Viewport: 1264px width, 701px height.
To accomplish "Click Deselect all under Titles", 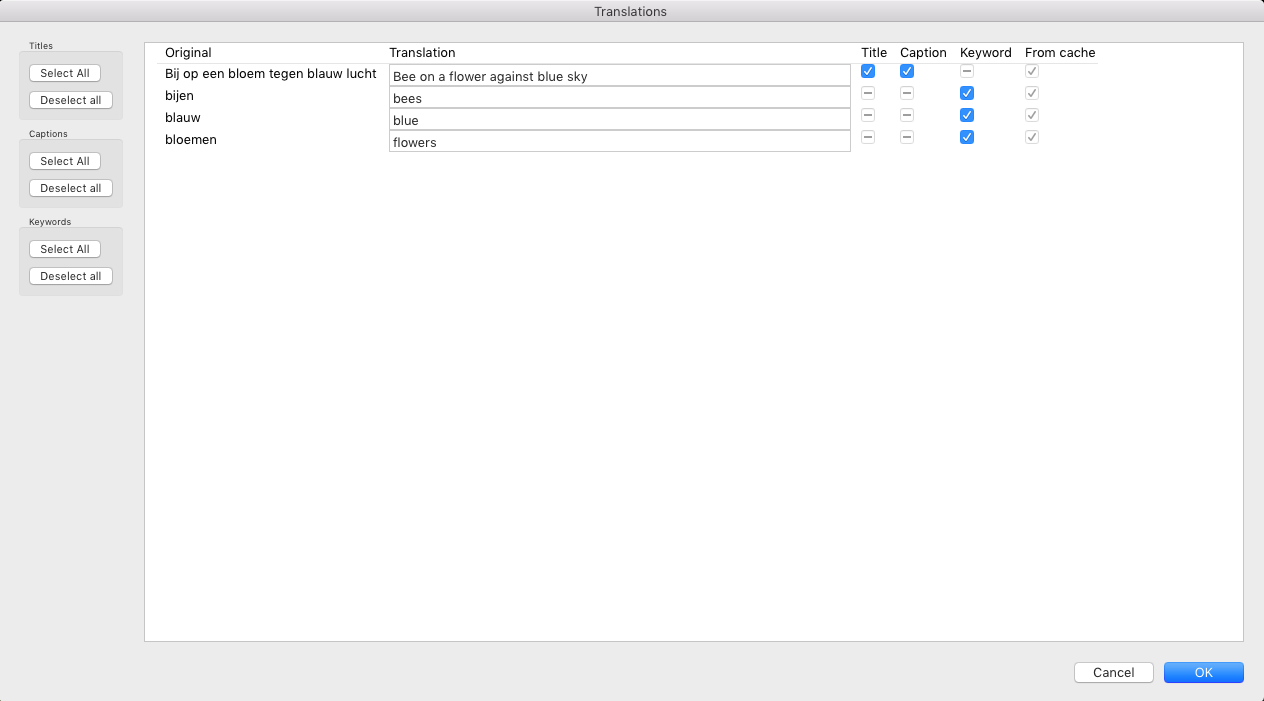I will coord(71,100).
